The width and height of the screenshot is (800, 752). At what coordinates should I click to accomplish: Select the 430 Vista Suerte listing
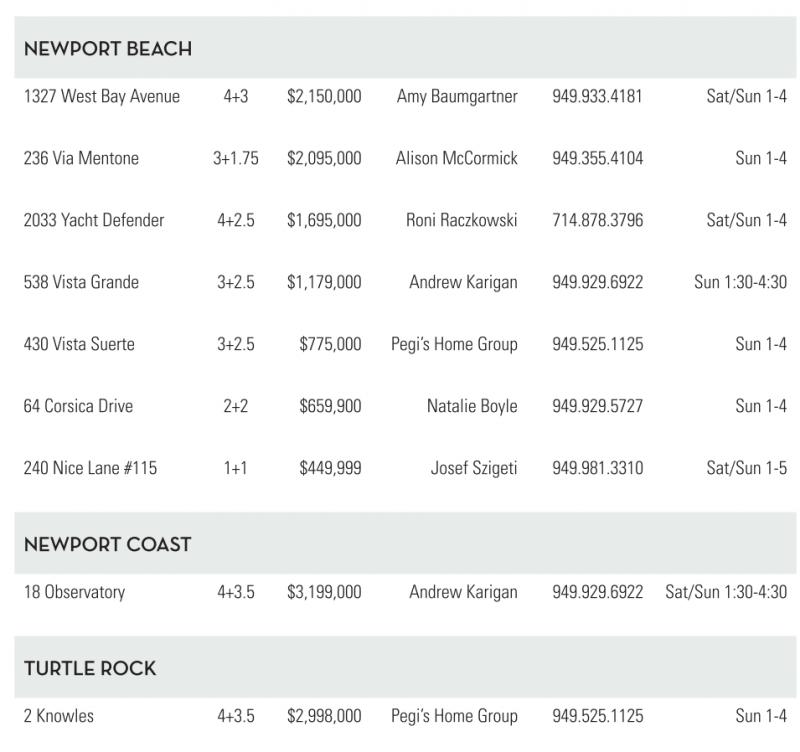point(79,345)
